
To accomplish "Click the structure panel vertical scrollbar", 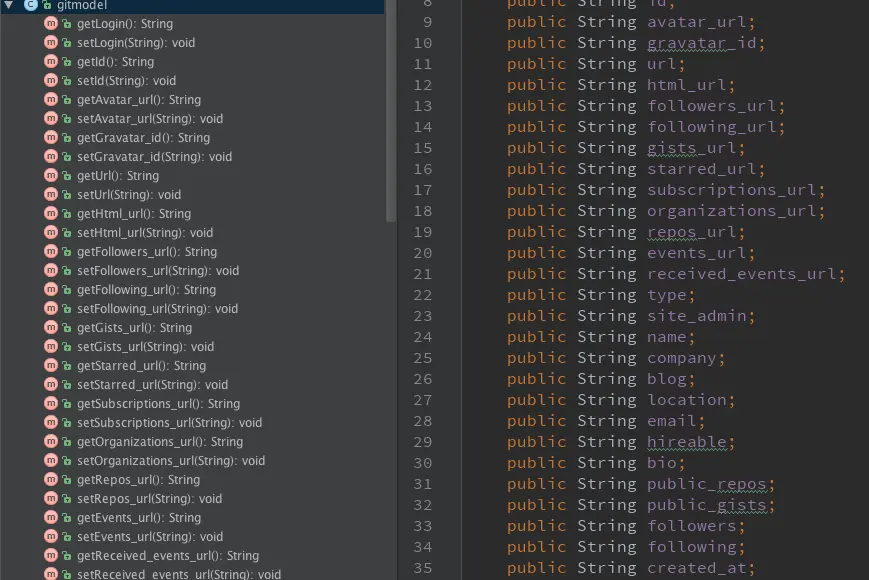I will 391,111.
